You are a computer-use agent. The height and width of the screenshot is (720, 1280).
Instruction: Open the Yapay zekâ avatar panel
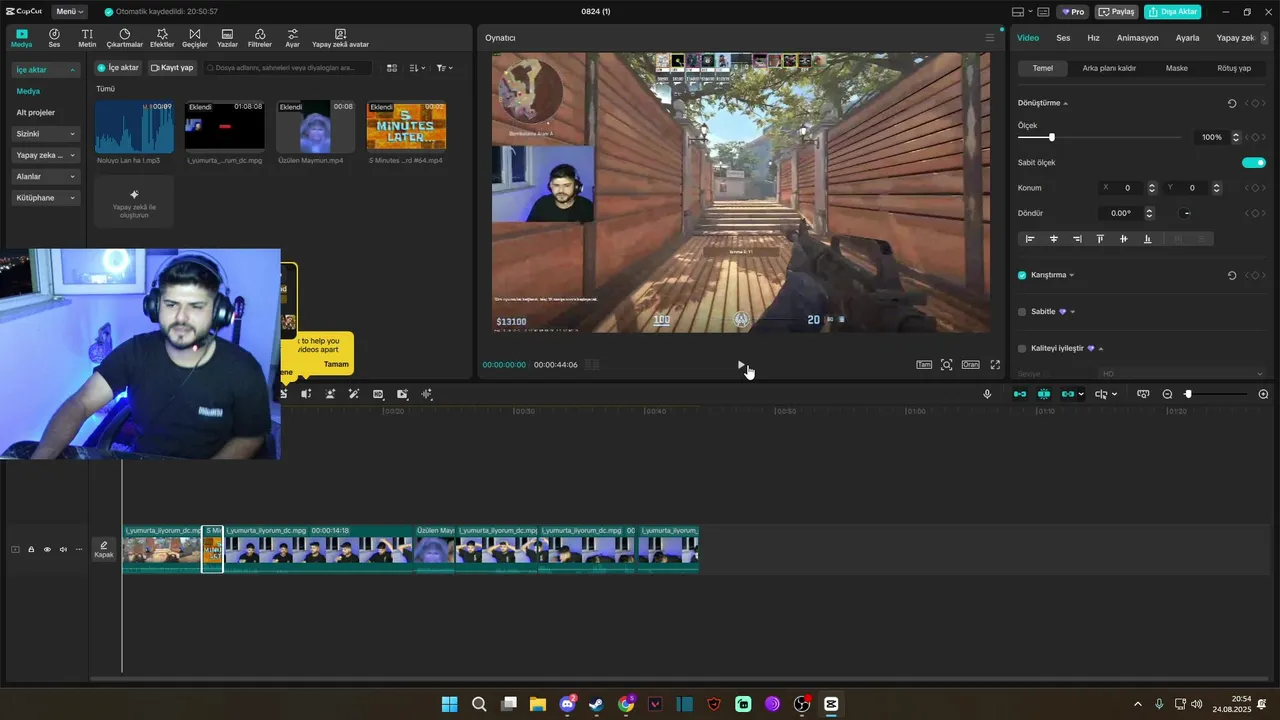[340, 38]
